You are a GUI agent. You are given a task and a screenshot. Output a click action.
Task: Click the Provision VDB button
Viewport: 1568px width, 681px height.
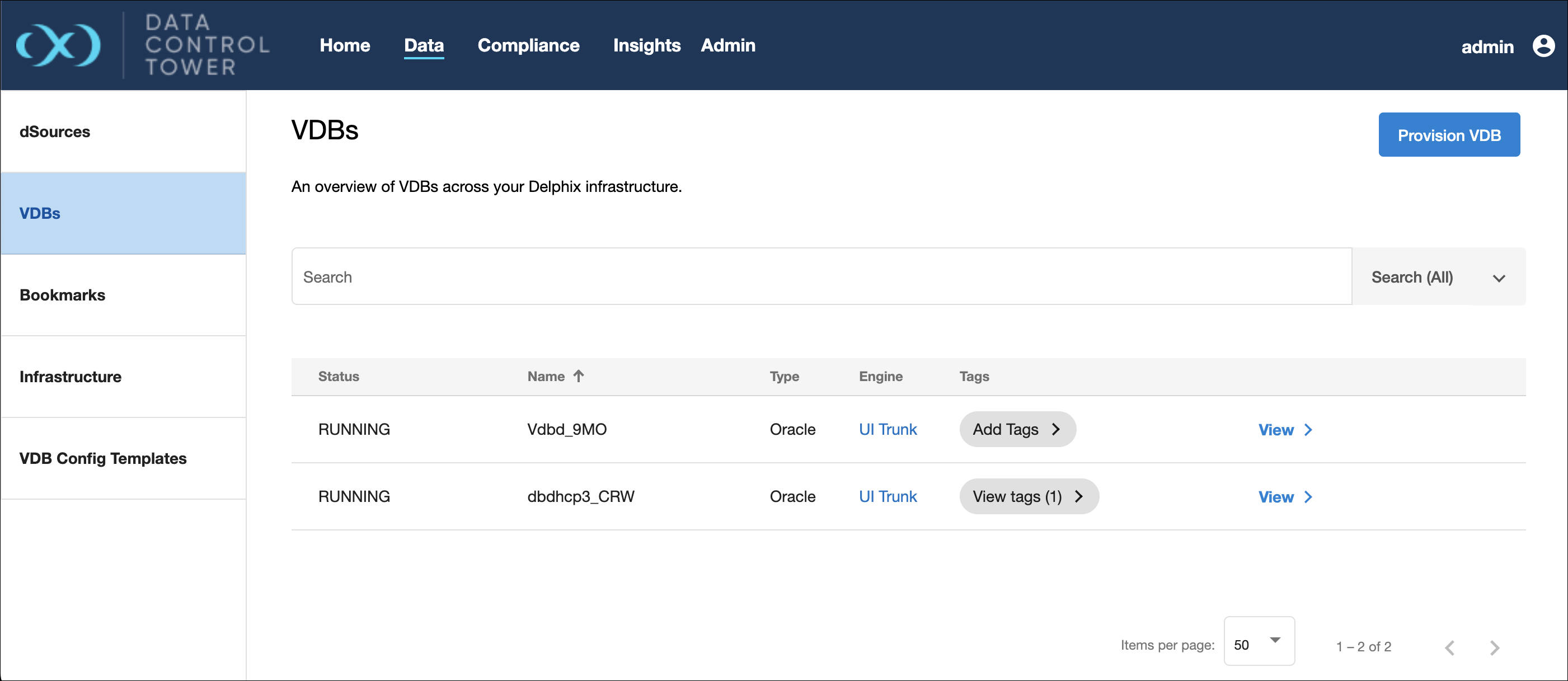(1448, 135)
